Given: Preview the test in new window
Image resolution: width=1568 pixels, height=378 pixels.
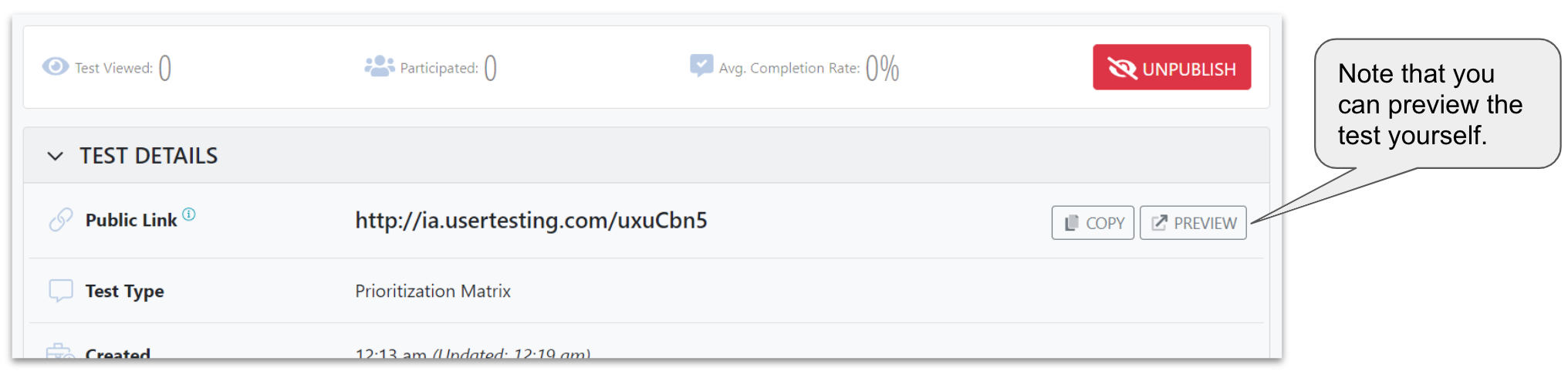Looking at the screenshot, I should (x=1193, y=223).
